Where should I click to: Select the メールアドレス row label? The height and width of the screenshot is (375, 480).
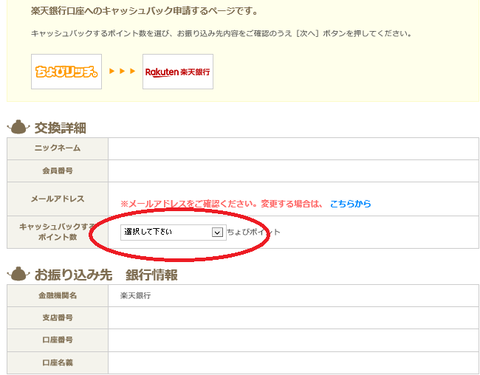click(58, 199)
